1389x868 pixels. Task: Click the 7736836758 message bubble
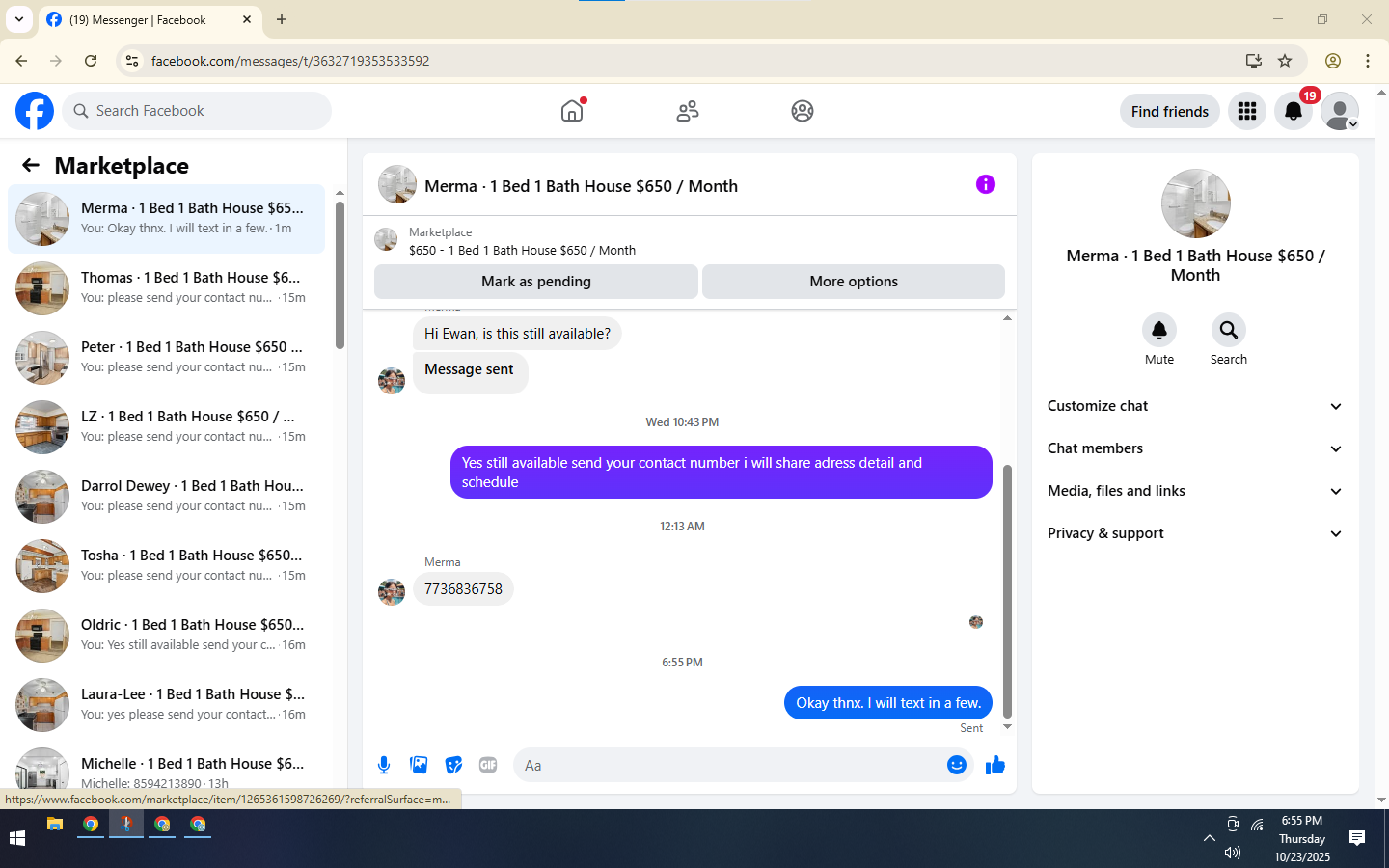463,589
